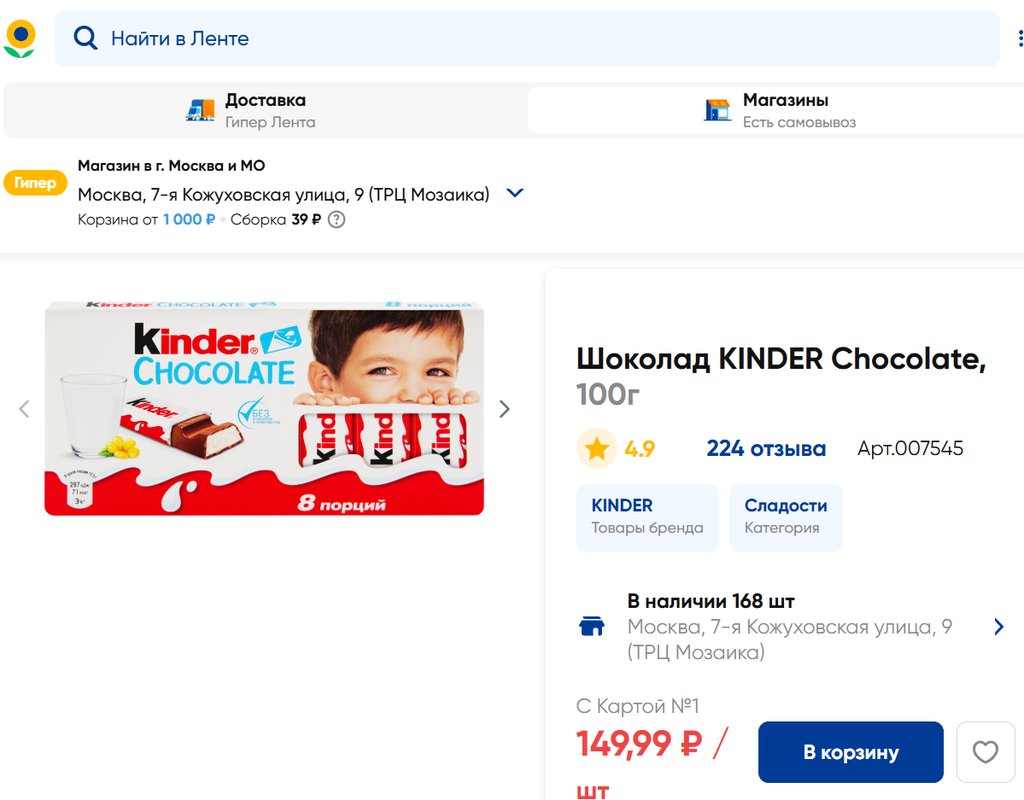
Task: Switch to the Доставка tab
Action: 265,110
